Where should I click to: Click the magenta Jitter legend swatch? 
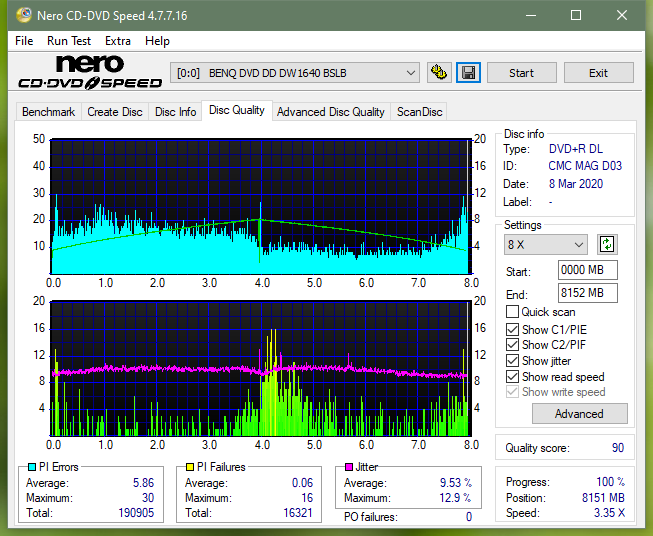click(349, 467)
